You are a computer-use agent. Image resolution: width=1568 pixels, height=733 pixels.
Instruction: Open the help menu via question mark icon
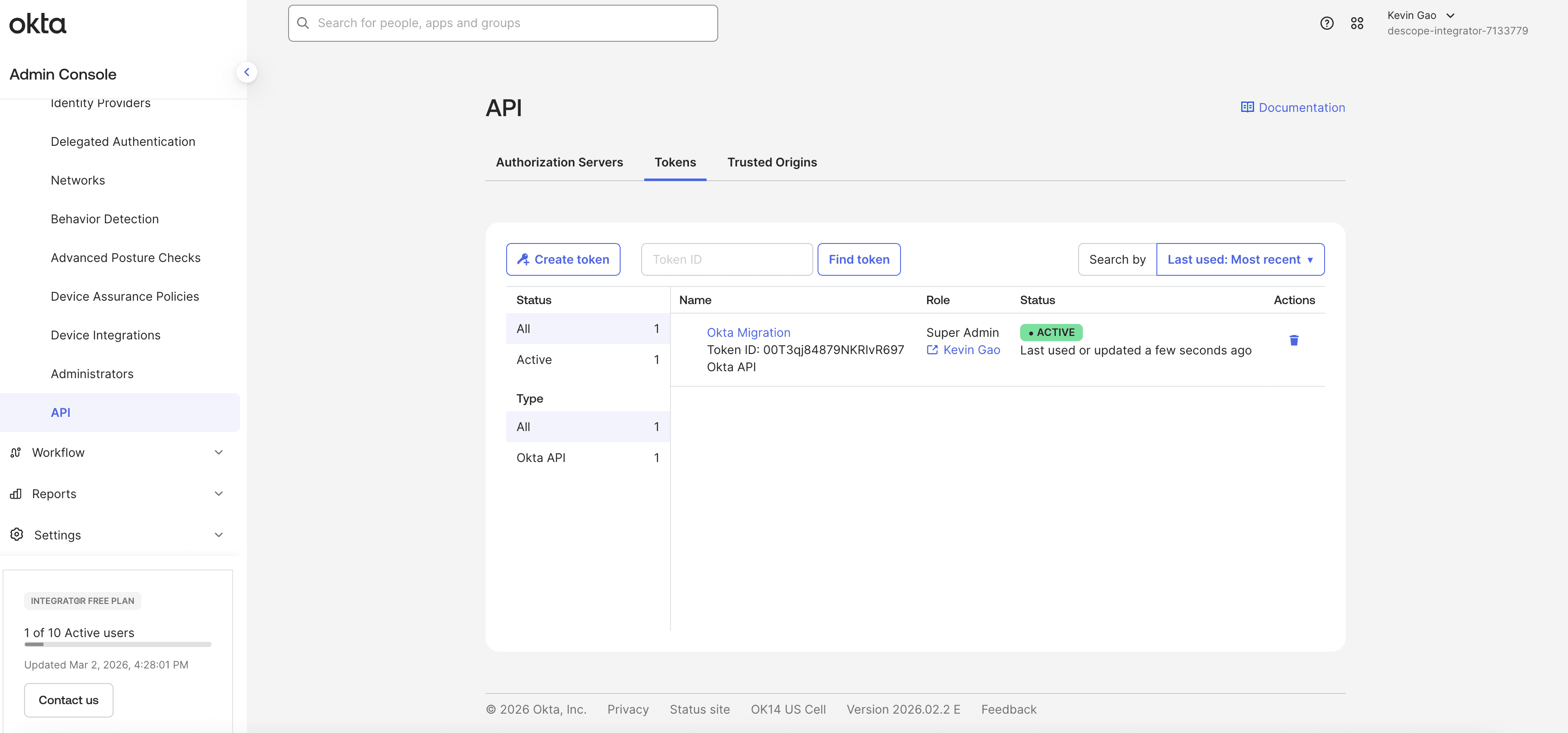1326,22
